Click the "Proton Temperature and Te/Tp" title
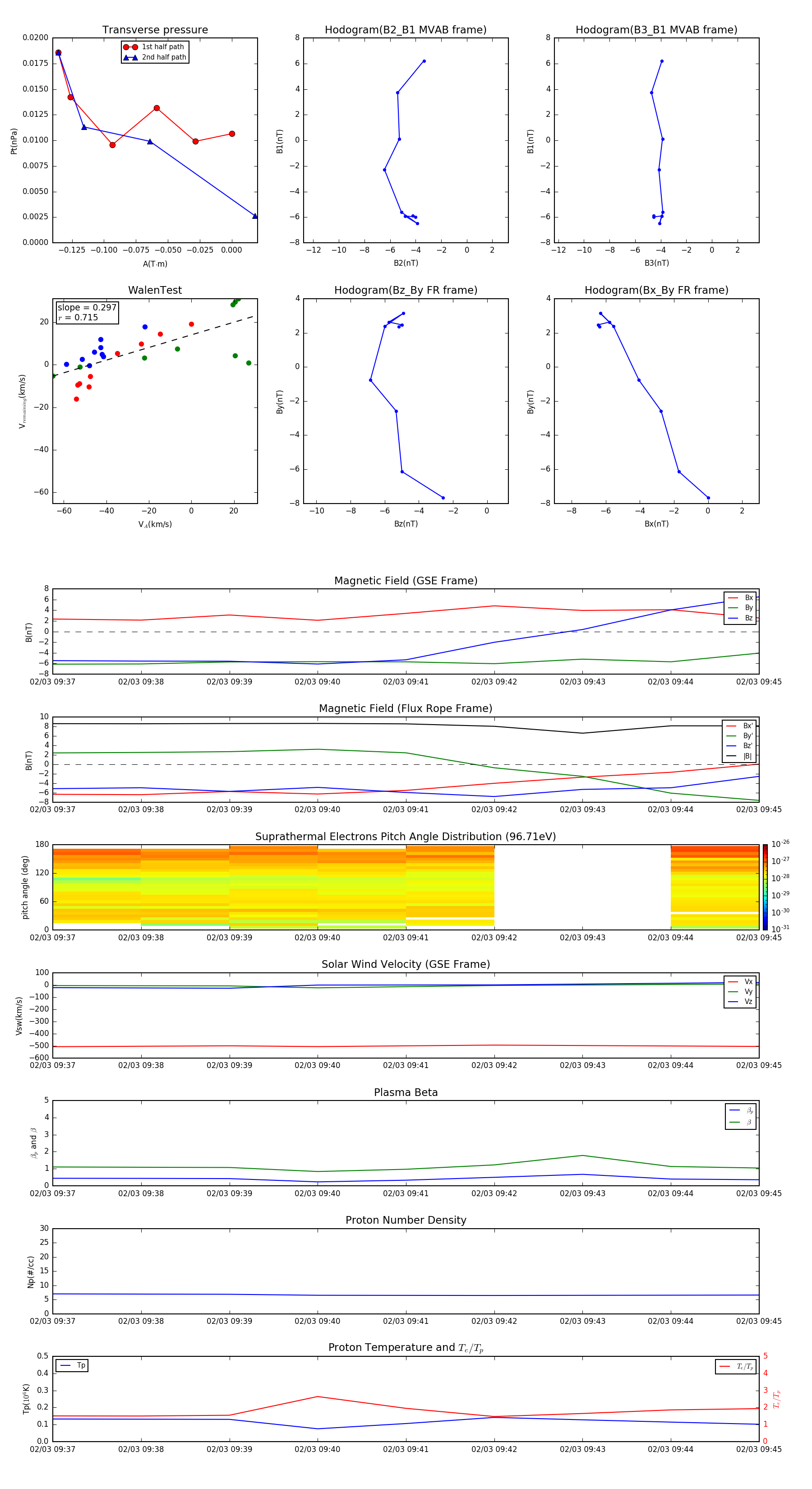812x1489 pixels. point(406,1348)
